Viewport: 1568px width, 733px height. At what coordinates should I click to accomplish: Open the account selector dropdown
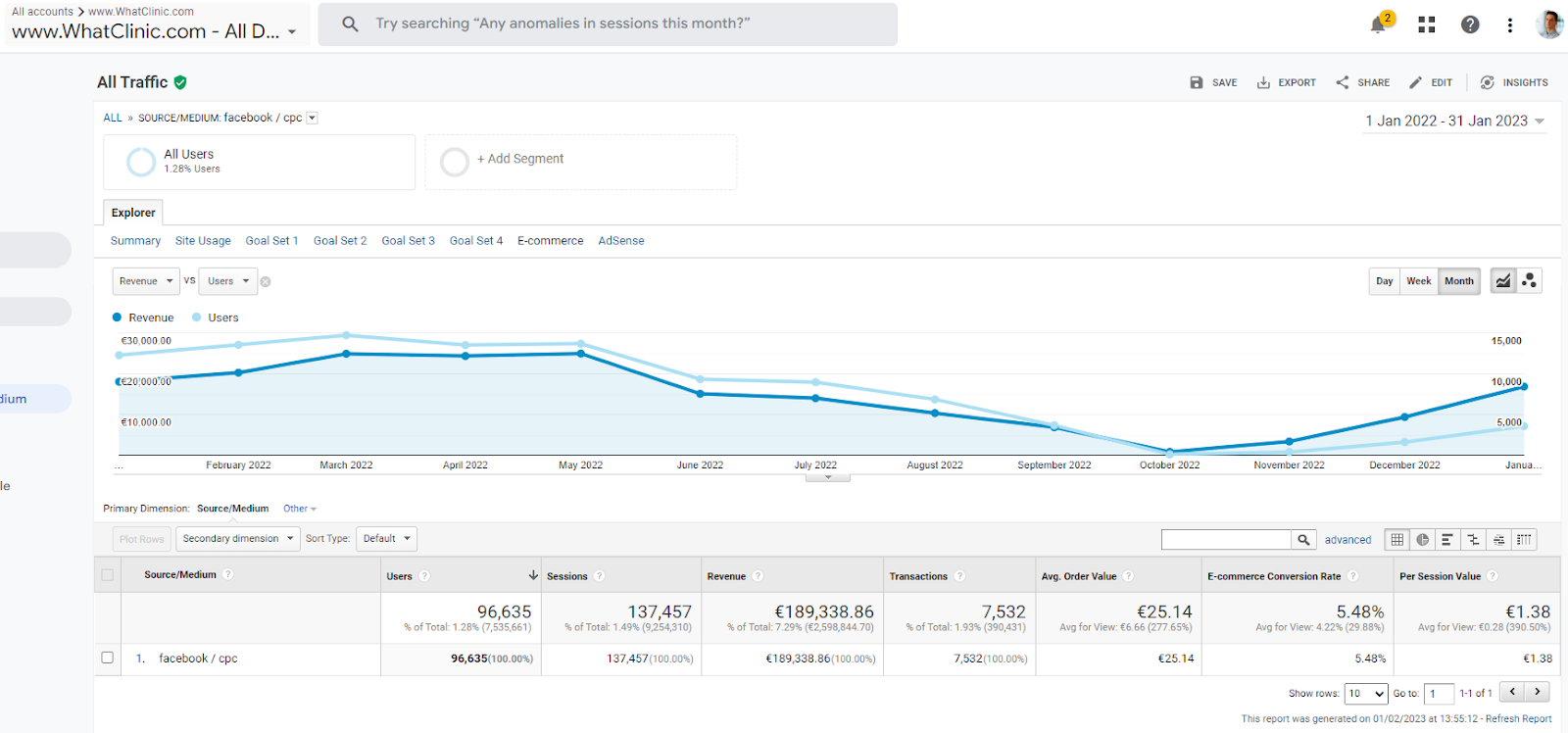click(x=157, y=24)
